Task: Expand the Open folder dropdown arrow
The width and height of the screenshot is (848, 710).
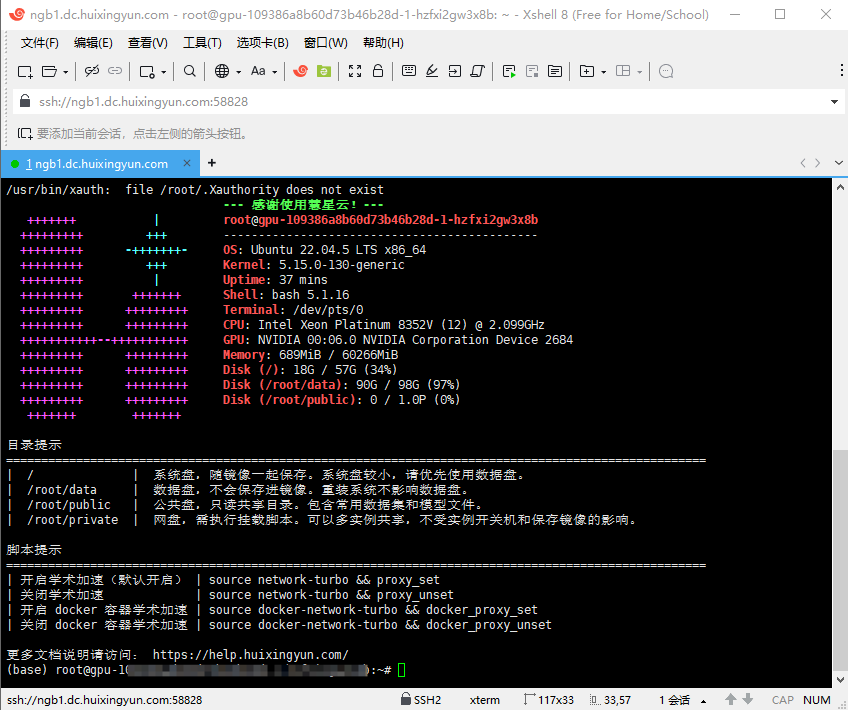Action: 66,72
